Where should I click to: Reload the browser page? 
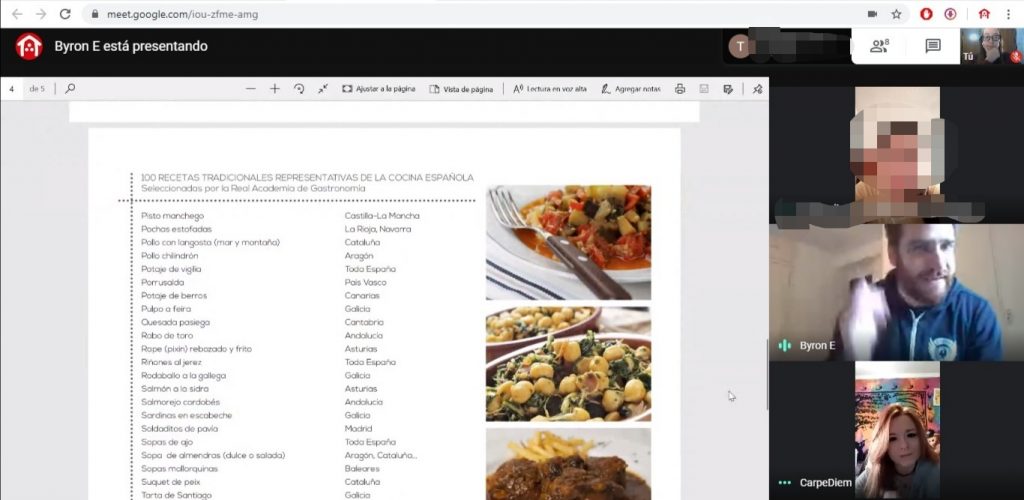[x=65, y=14]
